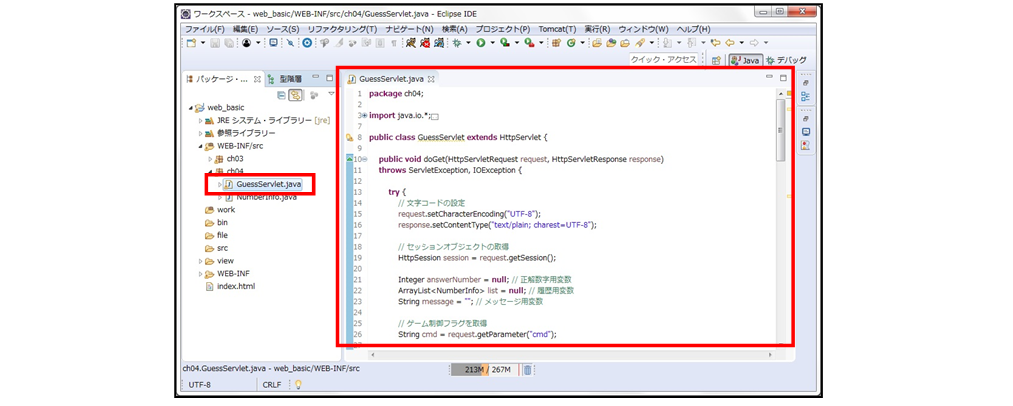Viewport: 1013px width, 406px height.
Task: Fold the doGet method at line 10
Action: tap(365, 159)
